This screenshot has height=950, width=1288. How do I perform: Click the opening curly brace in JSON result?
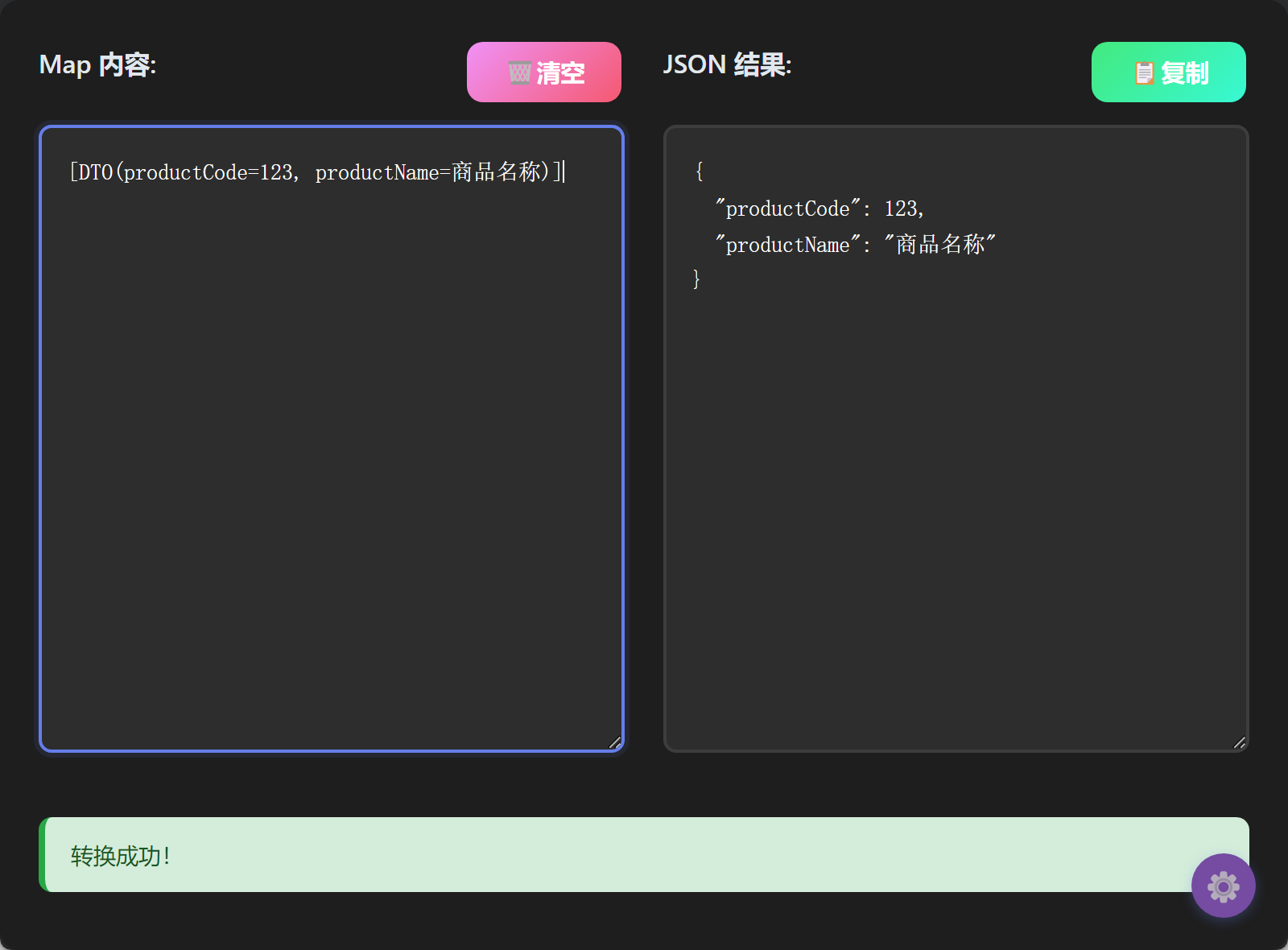[x=699, y=171]
